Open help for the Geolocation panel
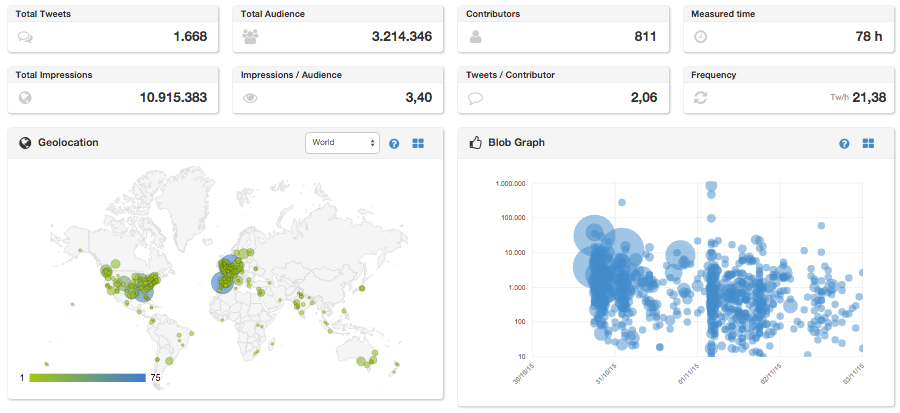The image size is (900, 413). tap(394, 143)
